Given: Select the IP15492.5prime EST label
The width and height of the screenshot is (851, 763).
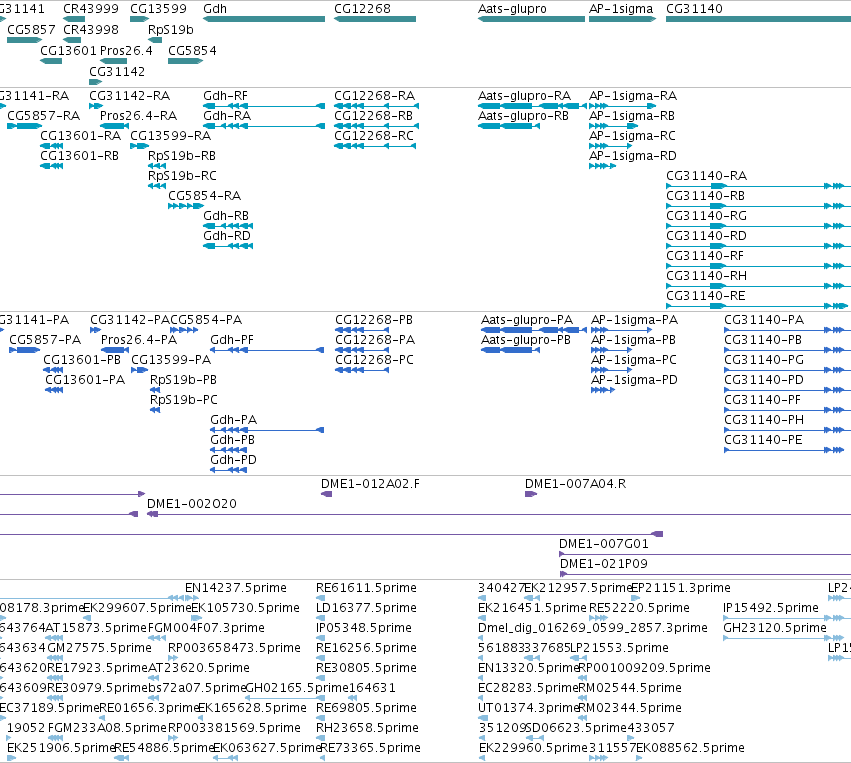Looking at the screenshot, I should (771, 608).
